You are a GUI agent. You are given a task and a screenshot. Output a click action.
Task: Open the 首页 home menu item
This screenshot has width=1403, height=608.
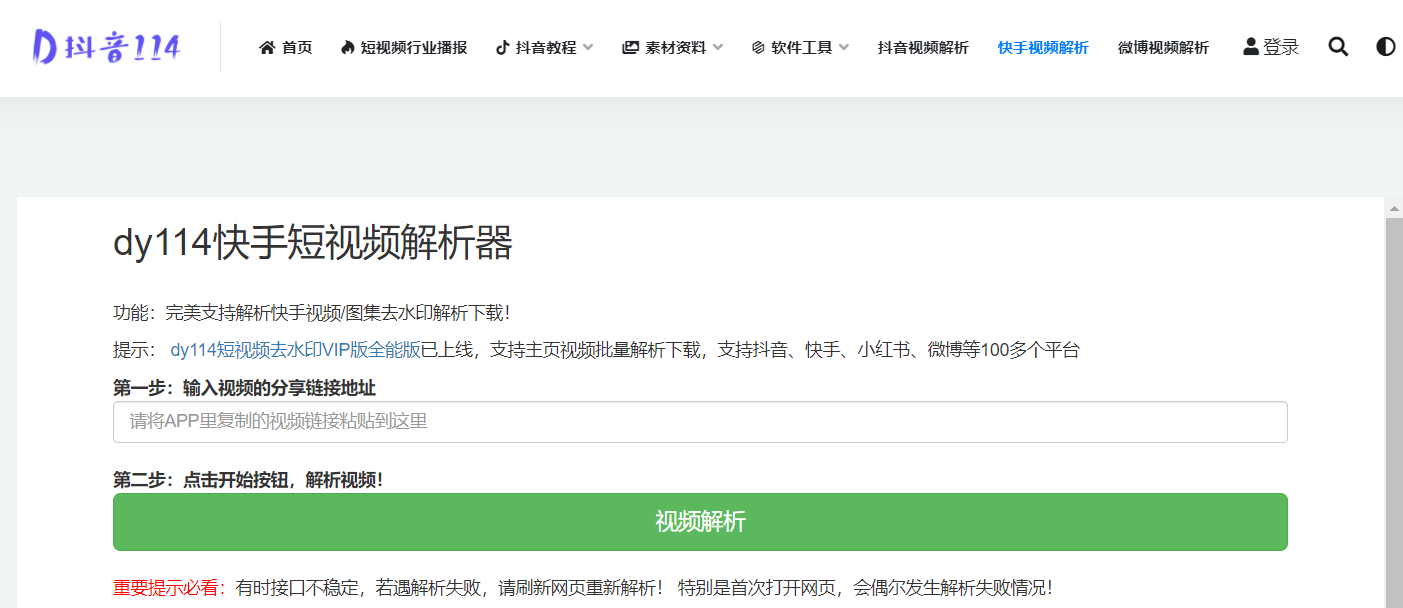tap(286, 47)
